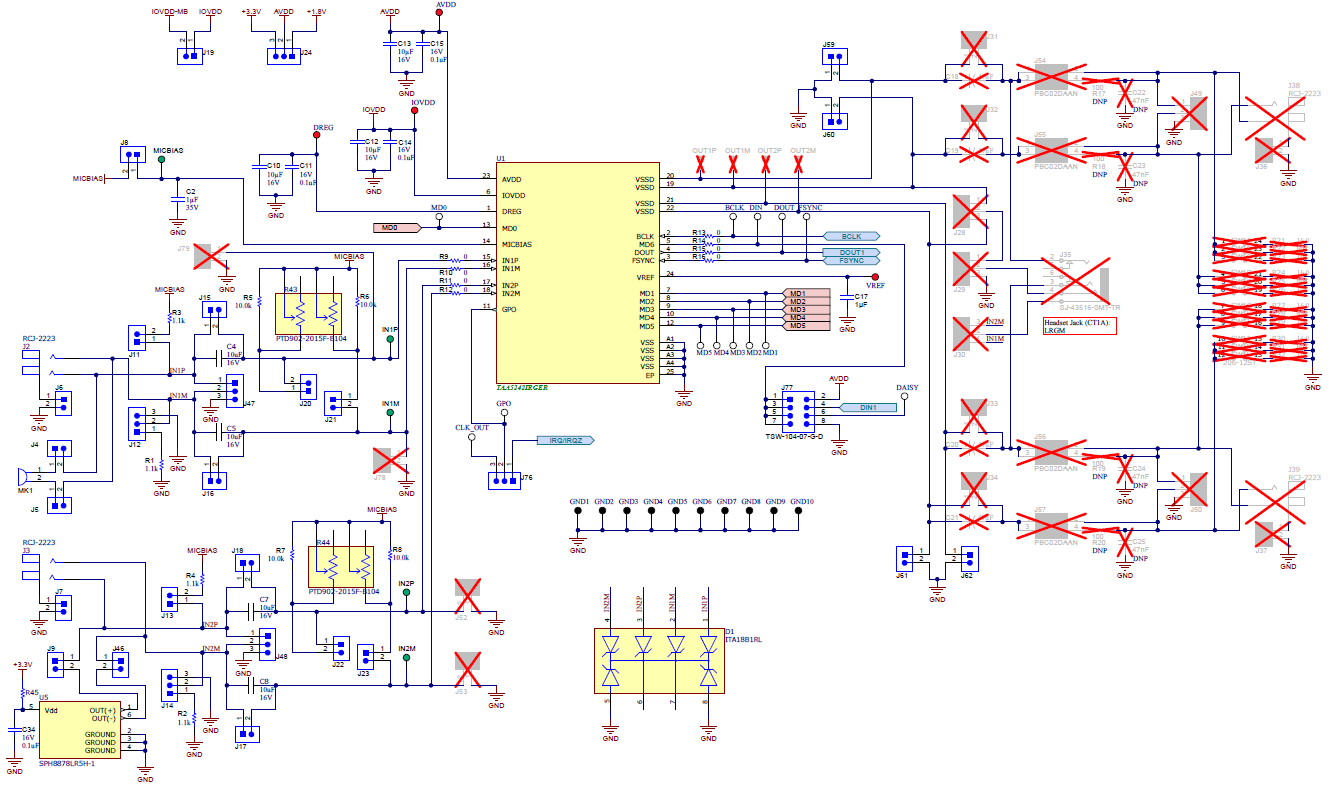Click the IRQ/IRQZ signal port
Screen dimensions: 1338x788
pos(565,438)
